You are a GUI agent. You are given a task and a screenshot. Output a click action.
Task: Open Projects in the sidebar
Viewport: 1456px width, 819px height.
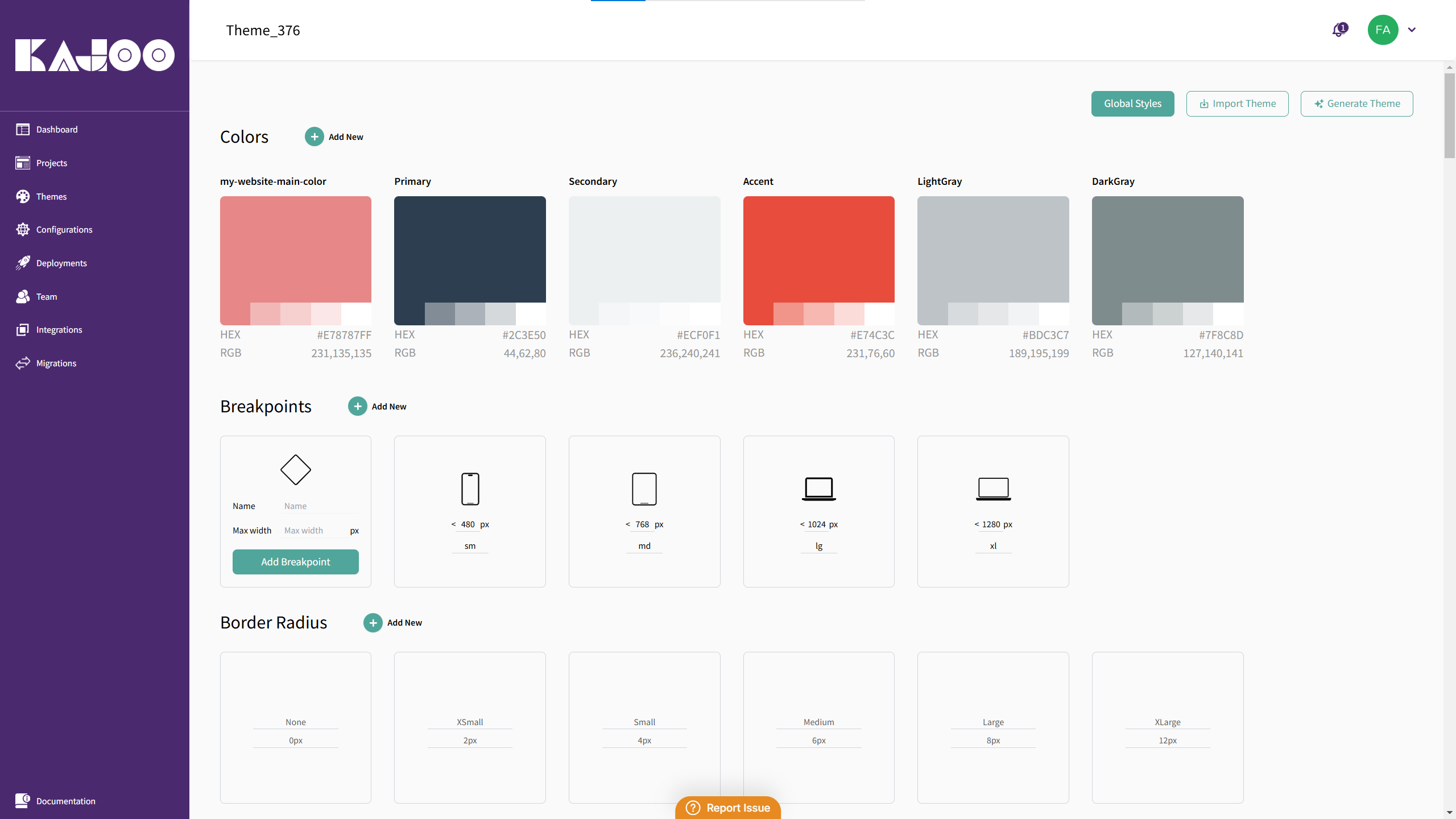point(51,163)
